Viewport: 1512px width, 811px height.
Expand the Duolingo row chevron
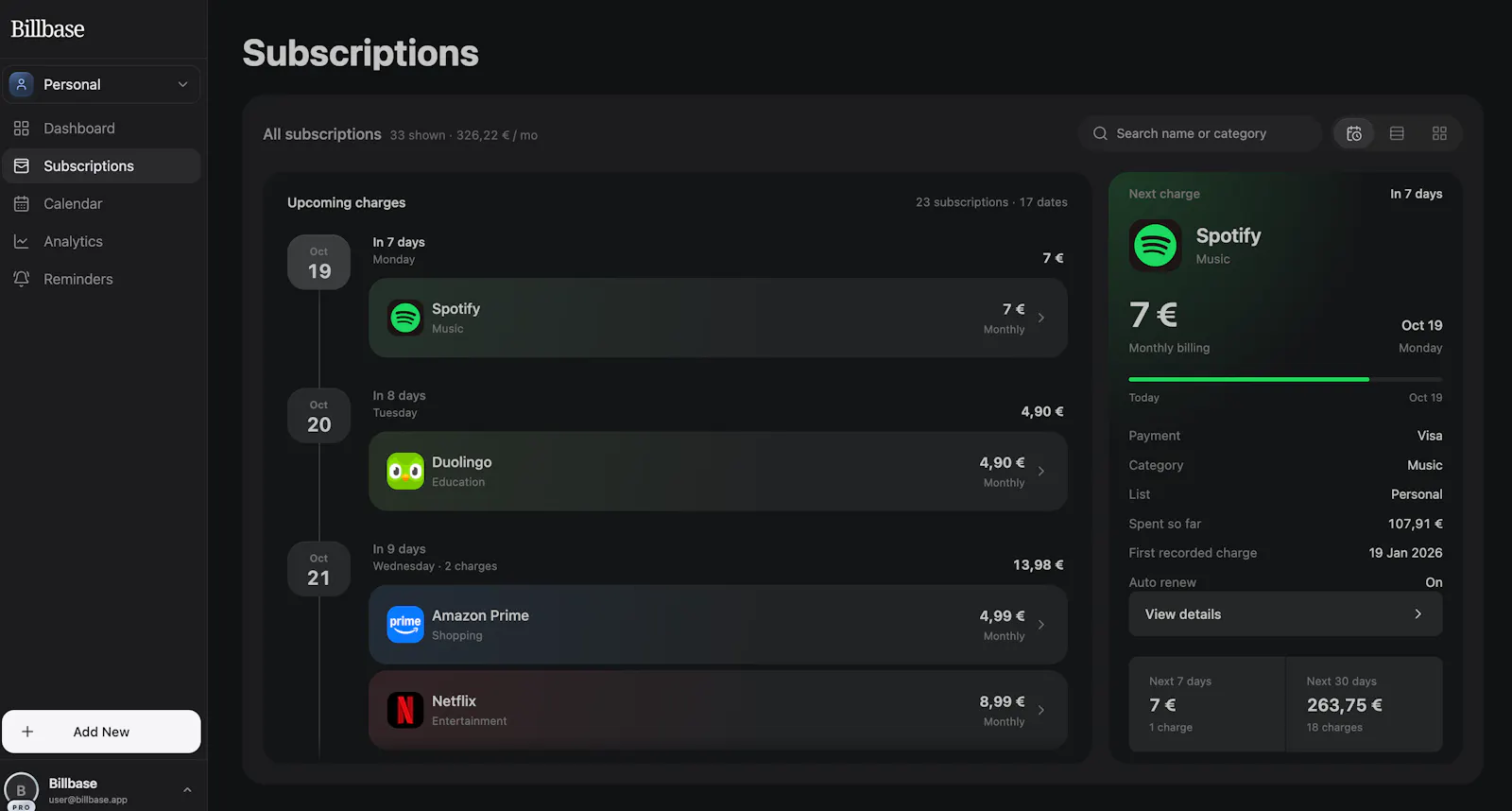(x=1041, y=471)
